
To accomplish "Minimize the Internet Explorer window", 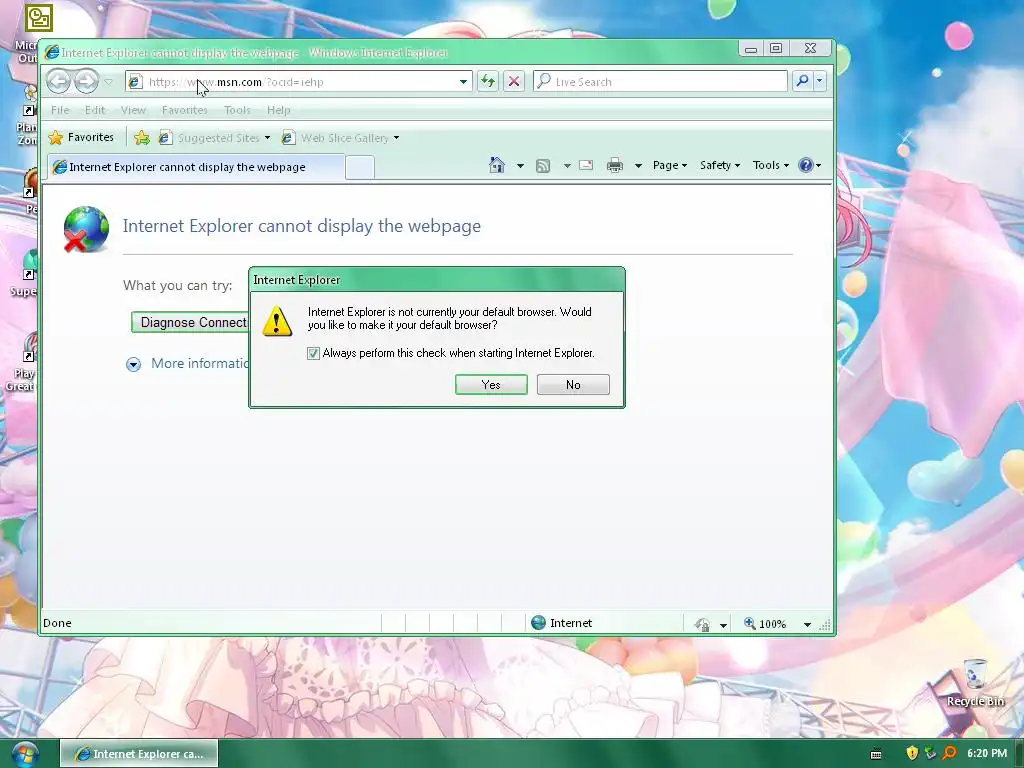I will (x=751, y=48).
